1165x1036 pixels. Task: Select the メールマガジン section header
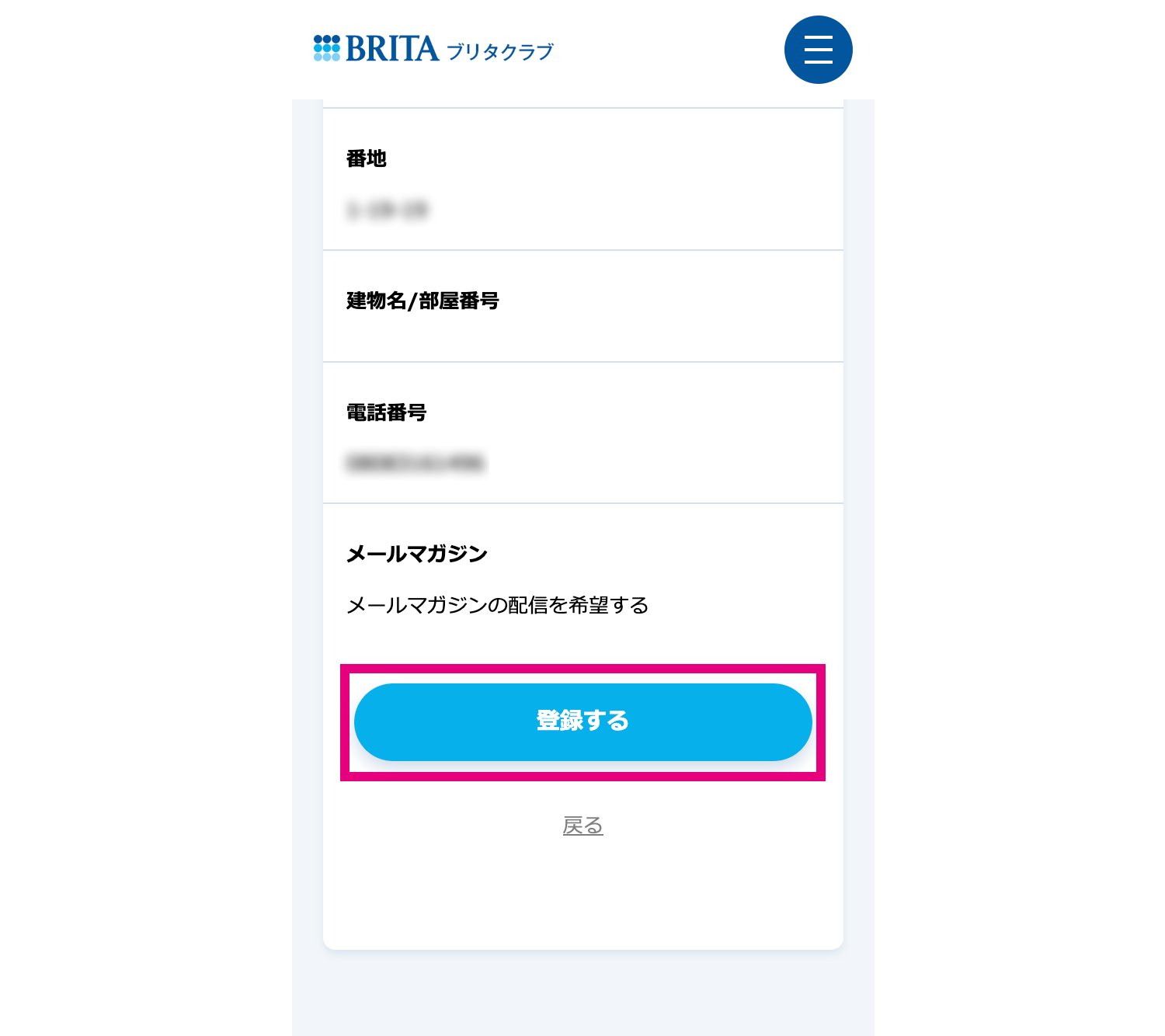416,554
